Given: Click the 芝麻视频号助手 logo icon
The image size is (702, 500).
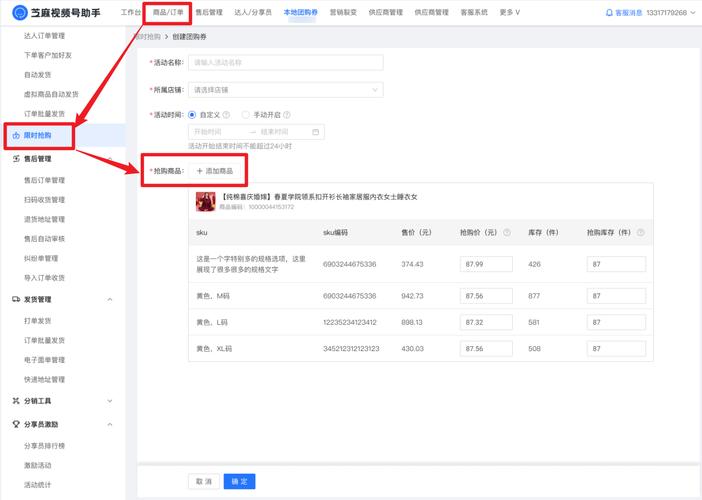Looking at the screenshot, I should tap(16, 13).
